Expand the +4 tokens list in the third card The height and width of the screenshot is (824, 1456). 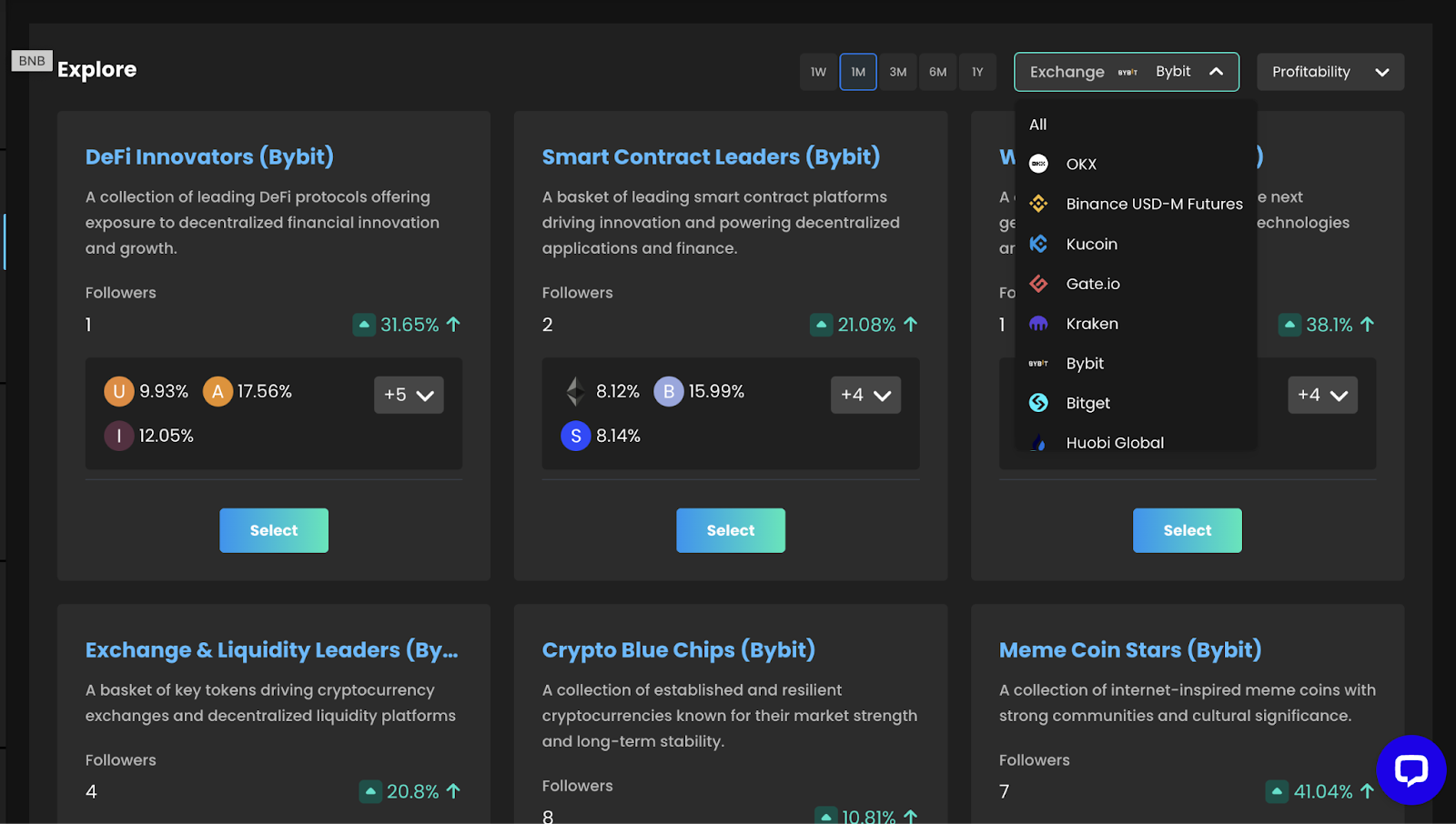click(1322, 395)
